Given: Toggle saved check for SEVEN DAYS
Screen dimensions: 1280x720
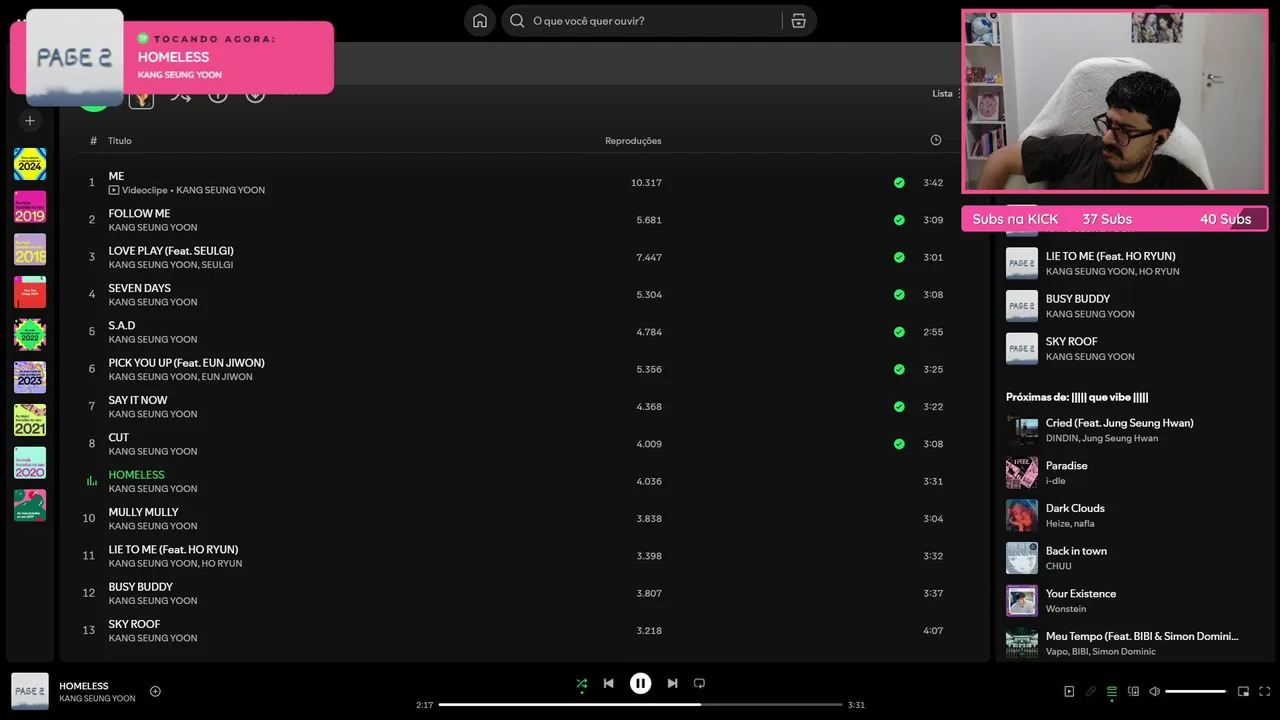Looking at the screenshot, I should [x=899, y=295].
